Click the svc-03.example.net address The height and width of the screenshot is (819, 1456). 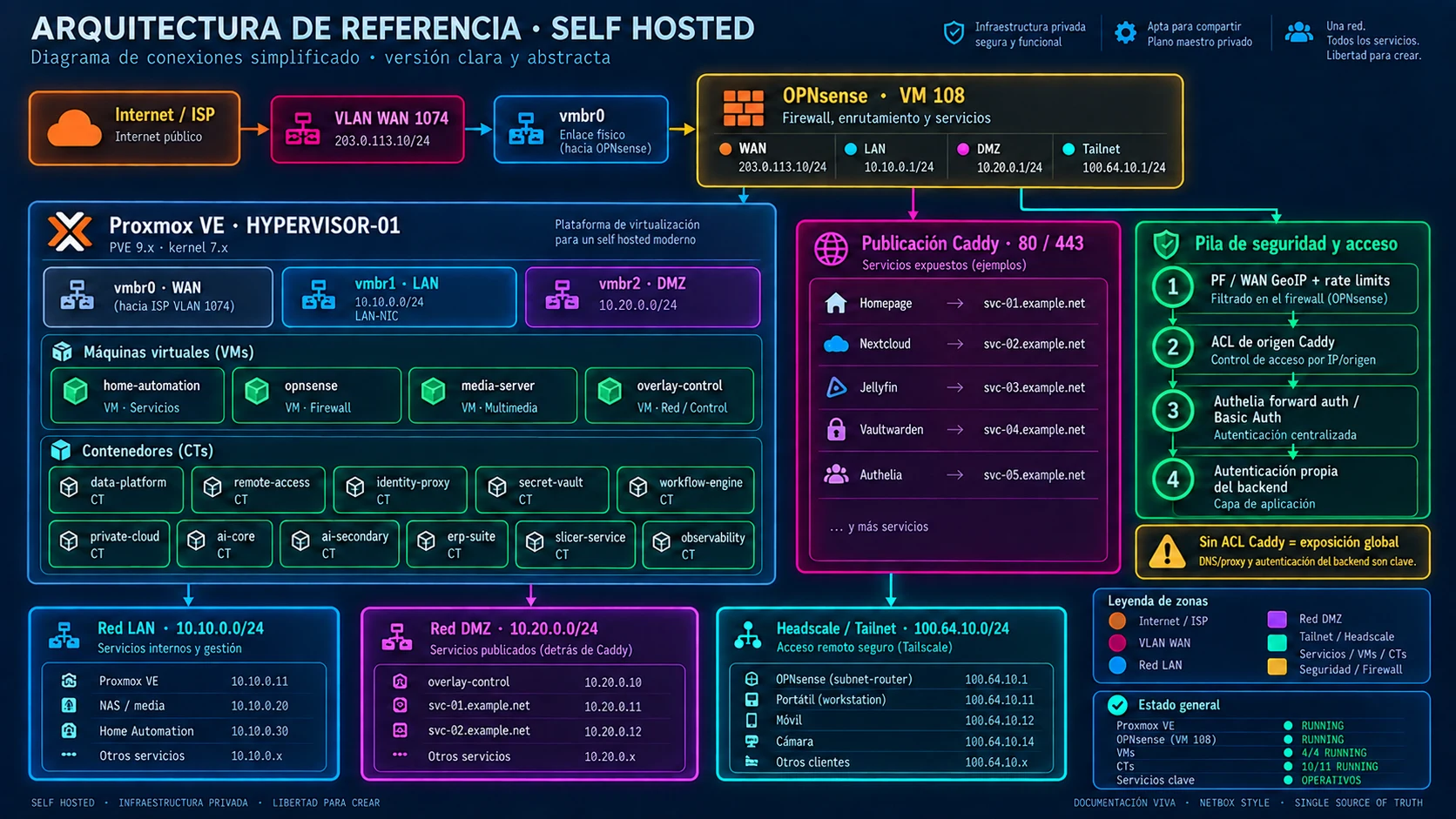[x=1035, y=387]
